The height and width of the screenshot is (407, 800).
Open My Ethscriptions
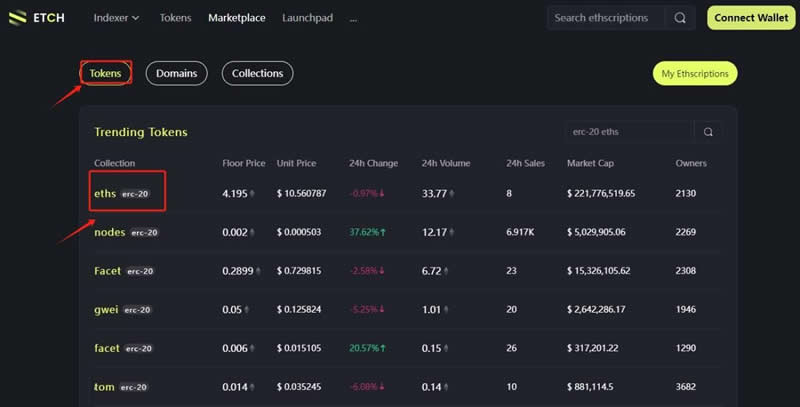[x=695, y=73]
